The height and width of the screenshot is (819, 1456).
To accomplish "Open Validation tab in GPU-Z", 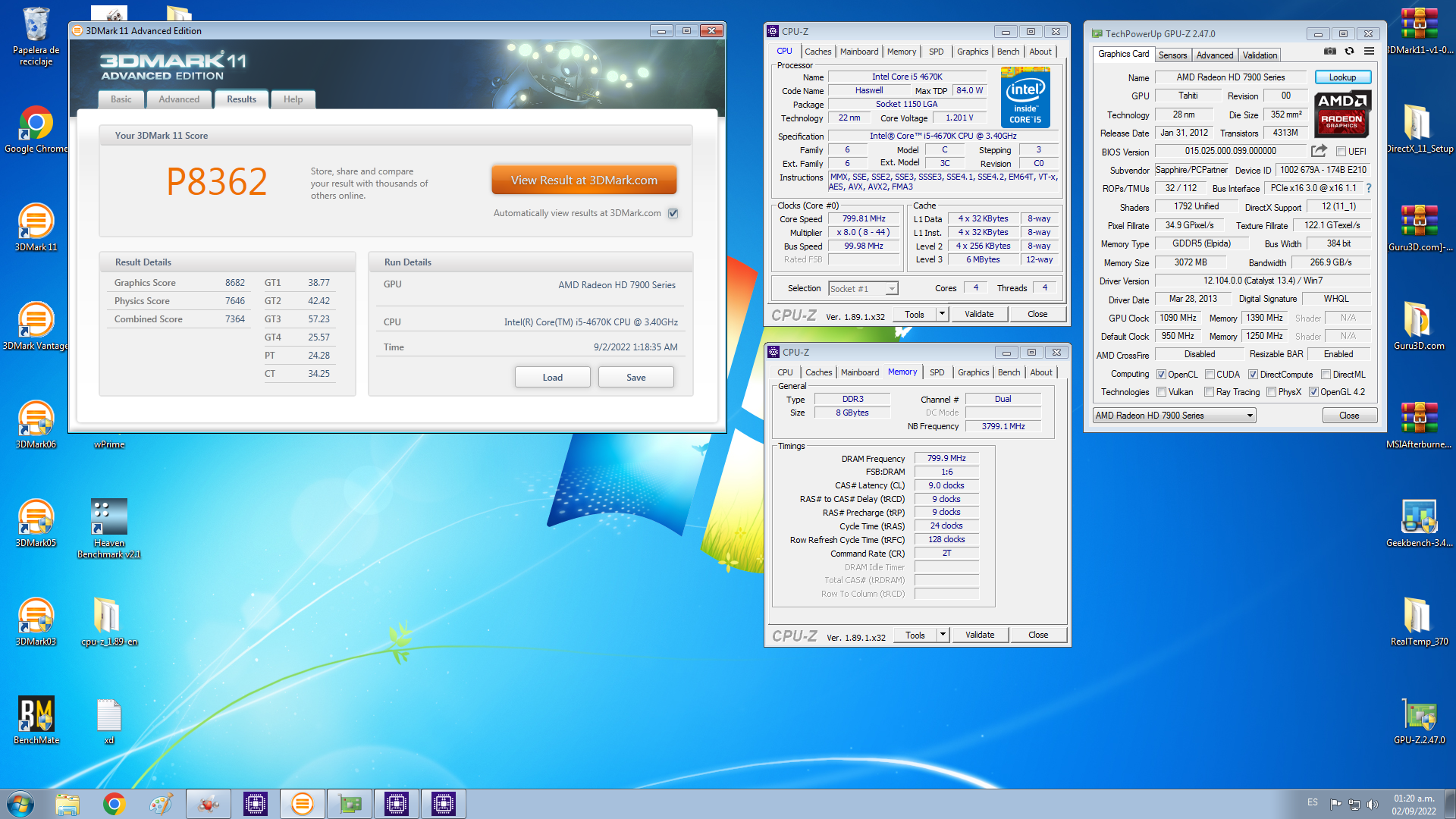I will 1260,55.
